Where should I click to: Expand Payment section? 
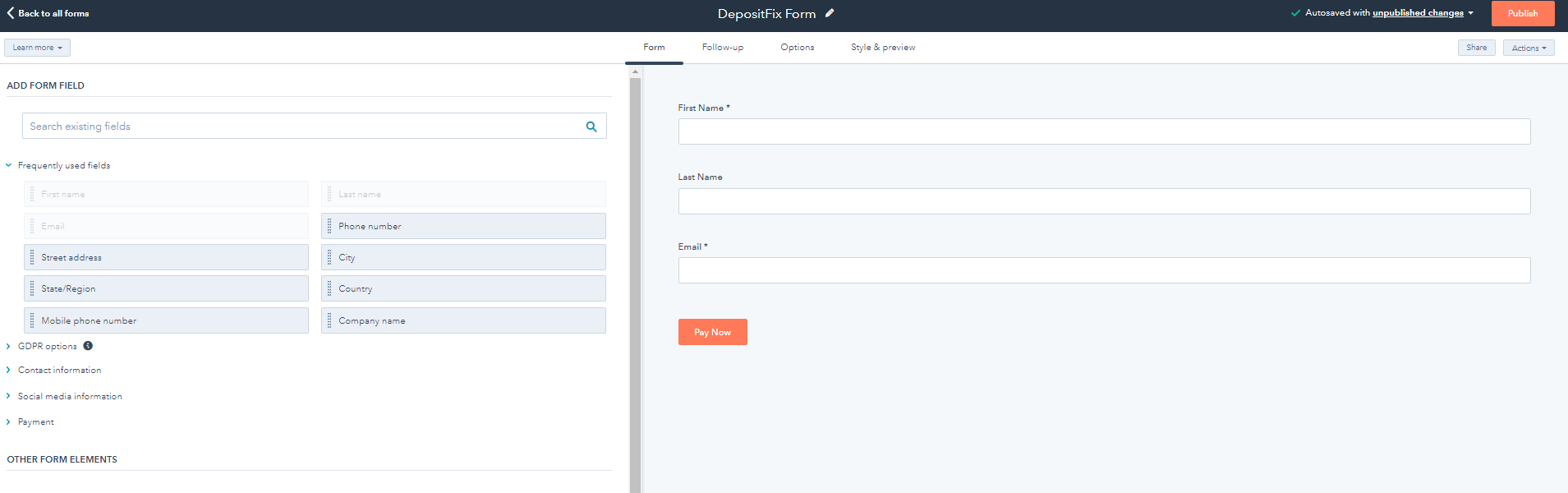tap(9, 422)
